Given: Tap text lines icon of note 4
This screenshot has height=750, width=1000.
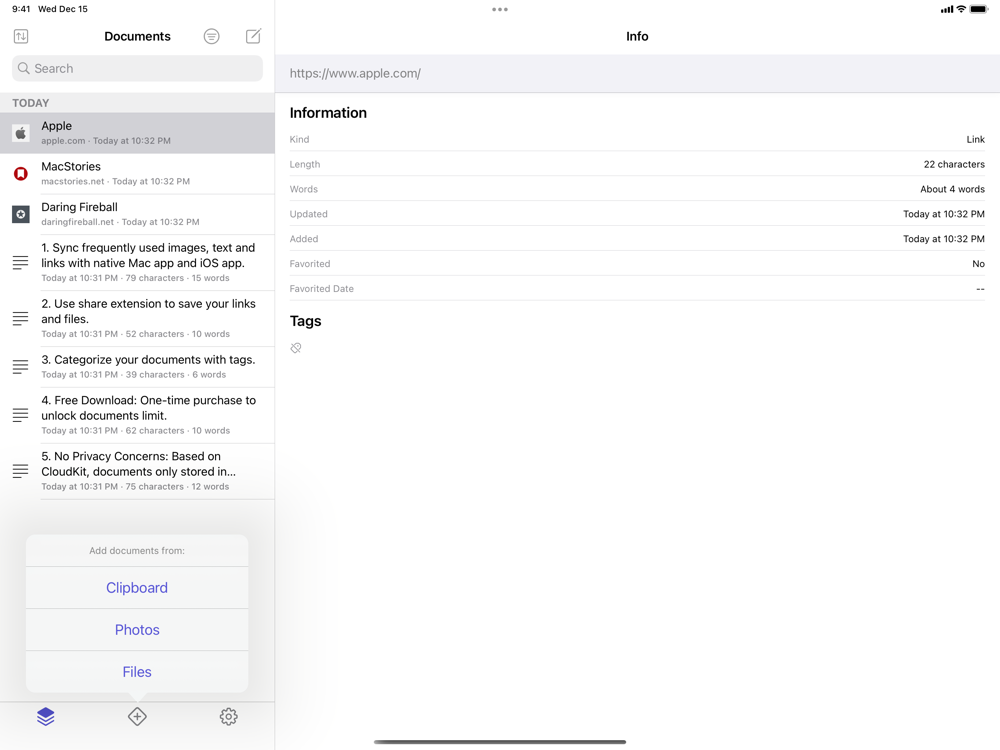Looking at the screenshot, I should click(x=20, y=415).
